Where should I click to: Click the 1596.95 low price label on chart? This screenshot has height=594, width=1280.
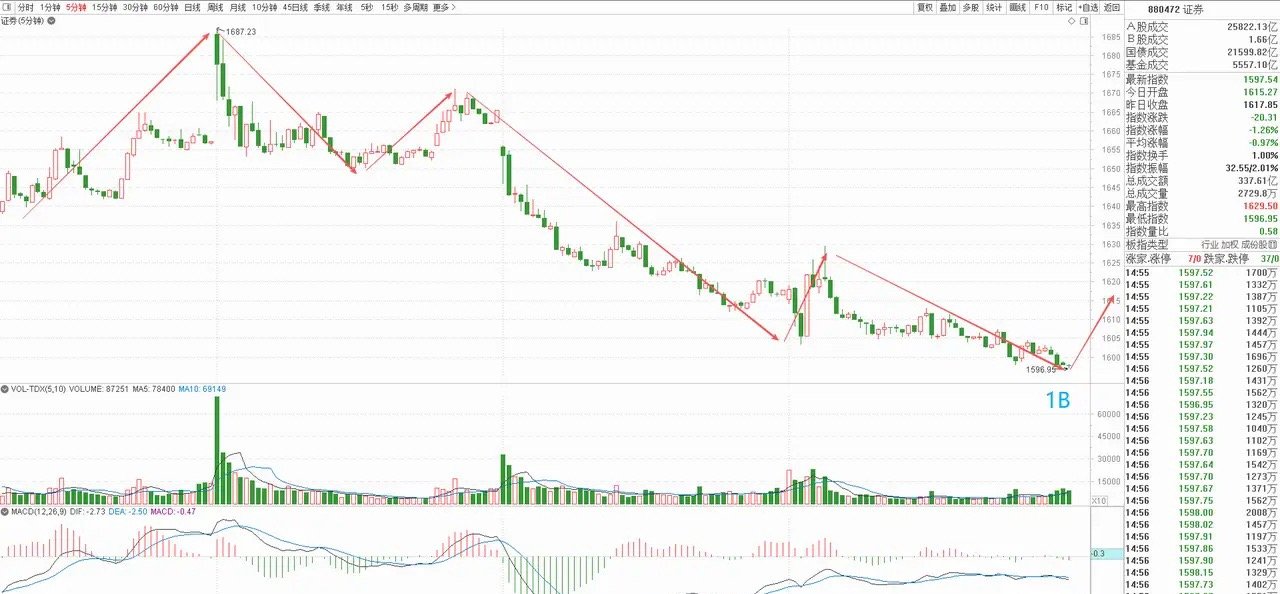(x=1041, y=369)
